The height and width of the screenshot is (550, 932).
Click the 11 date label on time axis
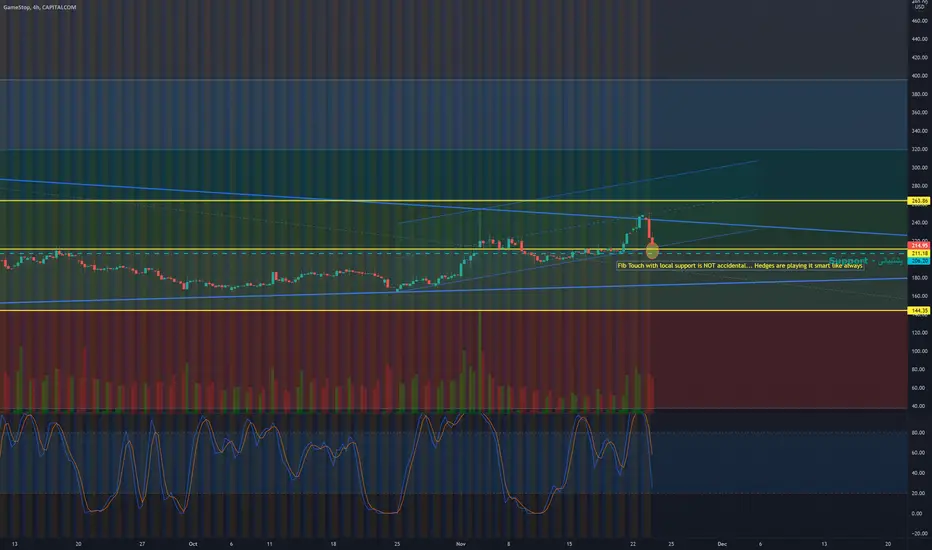[269, 544]
